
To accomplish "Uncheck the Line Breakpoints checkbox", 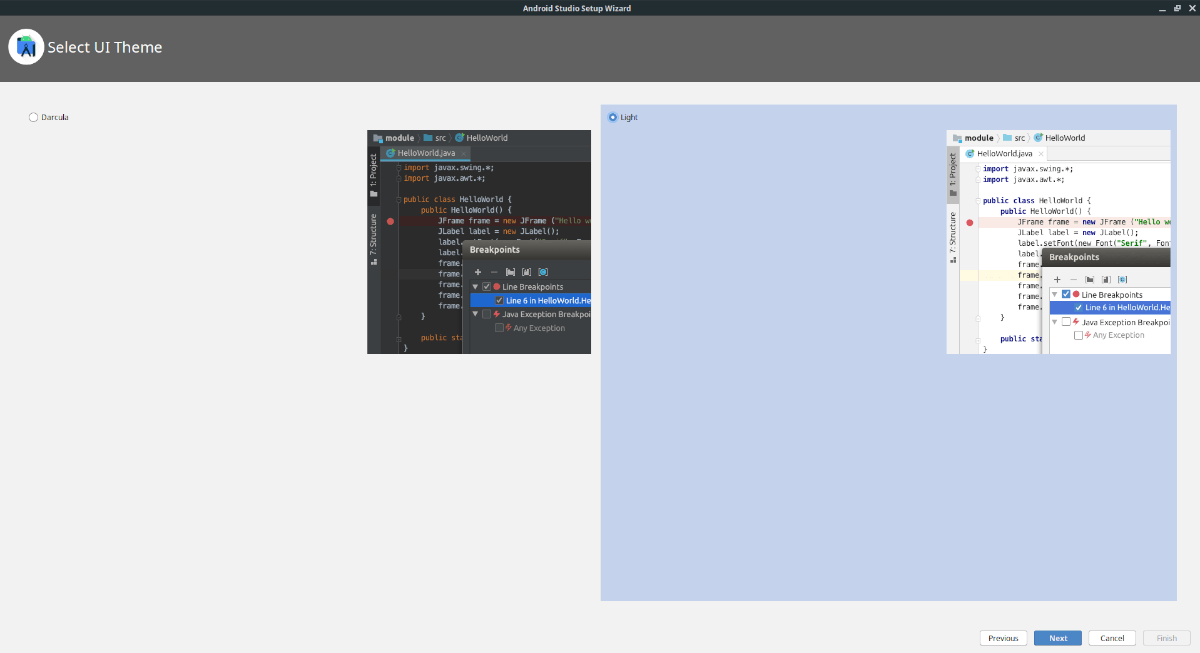I will pos(486,286).
